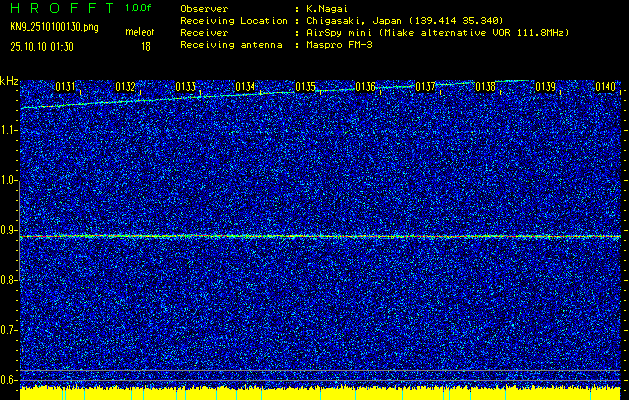Click the 1.00f version label
This screenshot has width=629, height=400.
pos(138,8)
